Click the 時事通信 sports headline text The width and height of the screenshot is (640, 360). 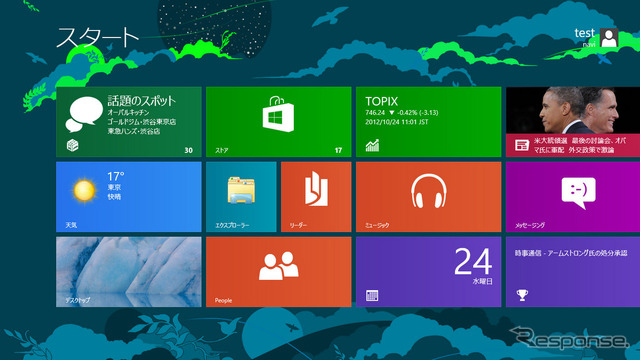[571, 253]
